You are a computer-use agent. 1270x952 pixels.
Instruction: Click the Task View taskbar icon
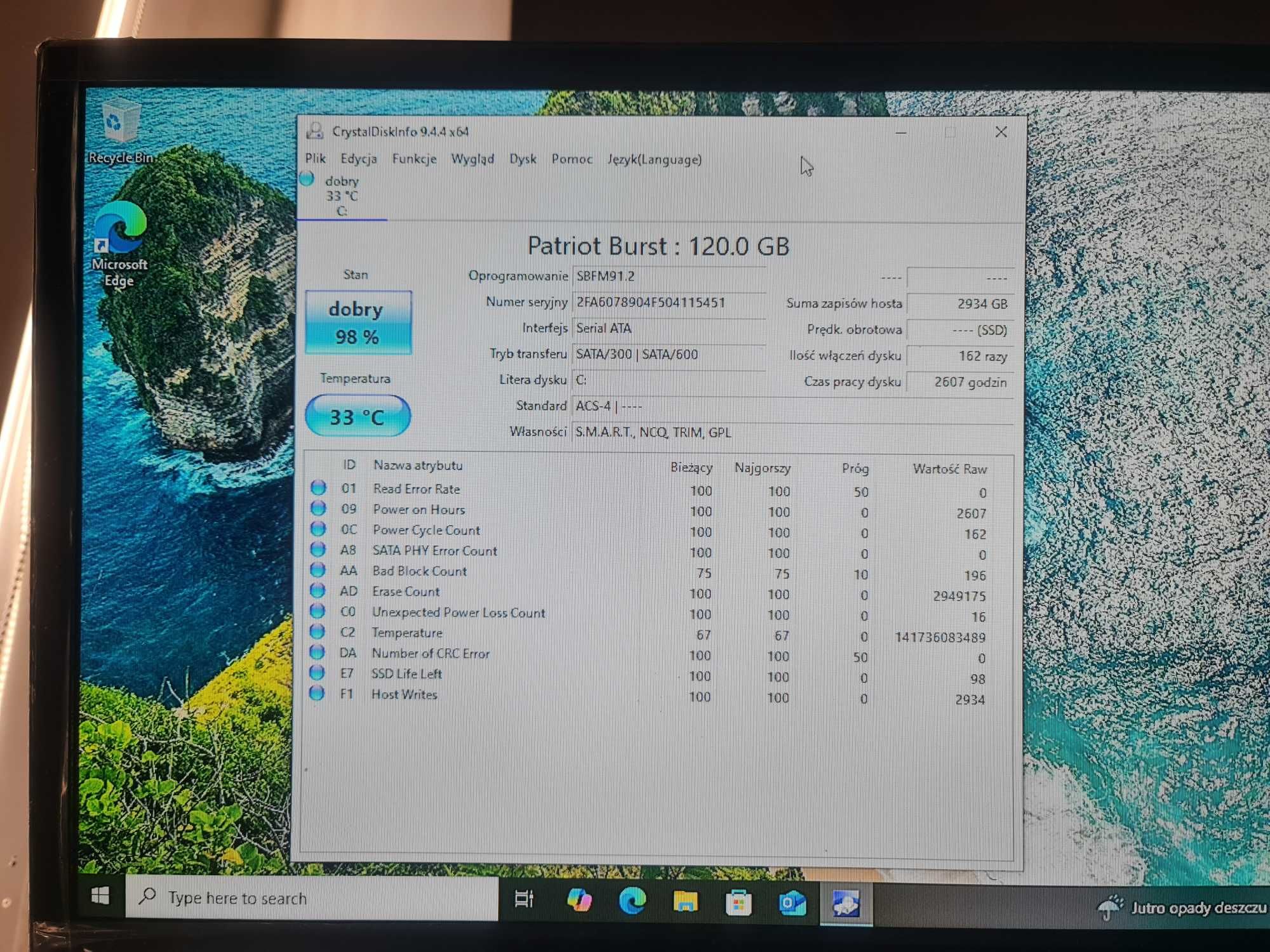524,899
